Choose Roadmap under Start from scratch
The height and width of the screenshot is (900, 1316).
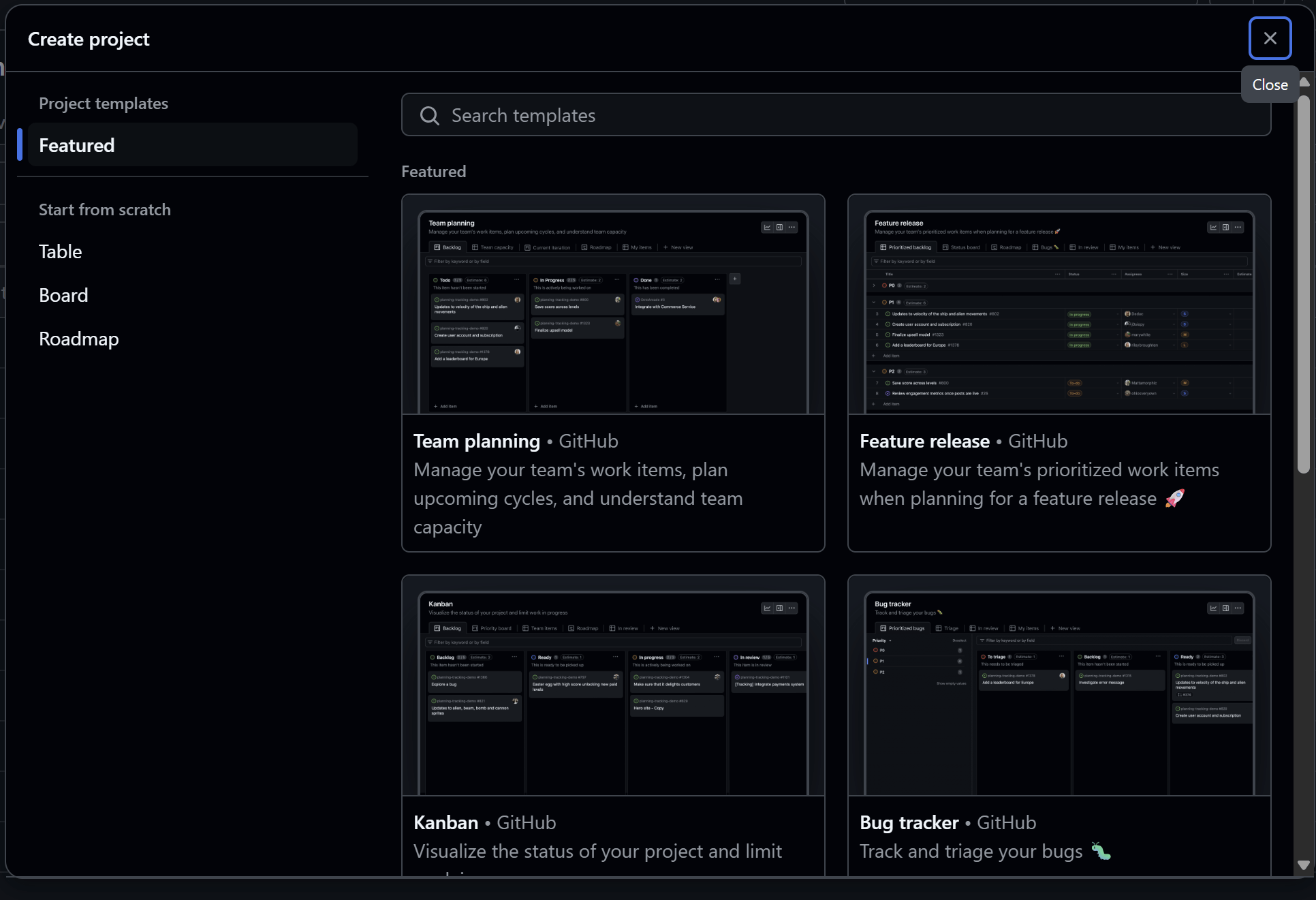[x=79, y=339]
